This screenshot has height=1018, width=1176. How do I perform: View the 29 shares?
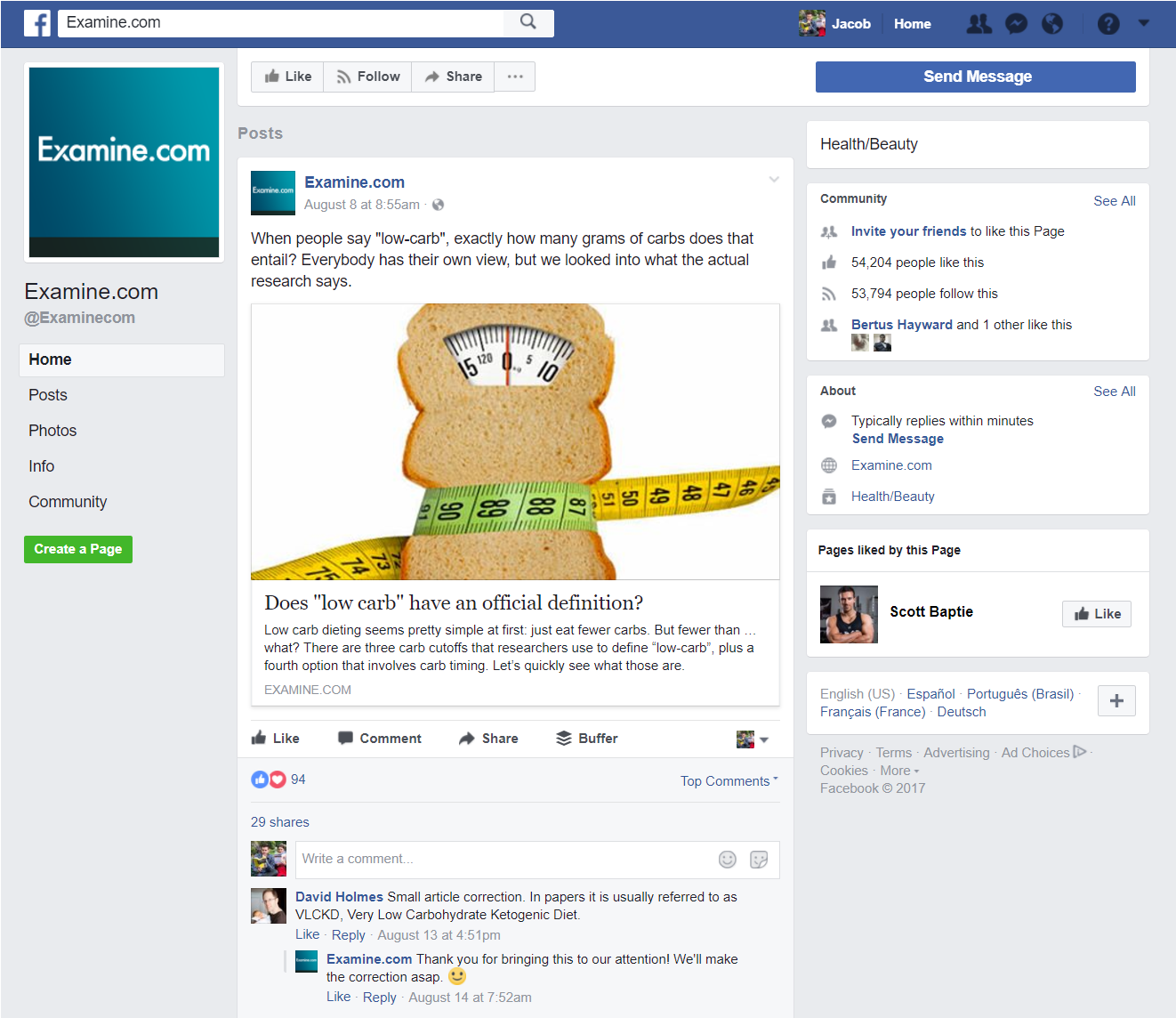(280, 822)
